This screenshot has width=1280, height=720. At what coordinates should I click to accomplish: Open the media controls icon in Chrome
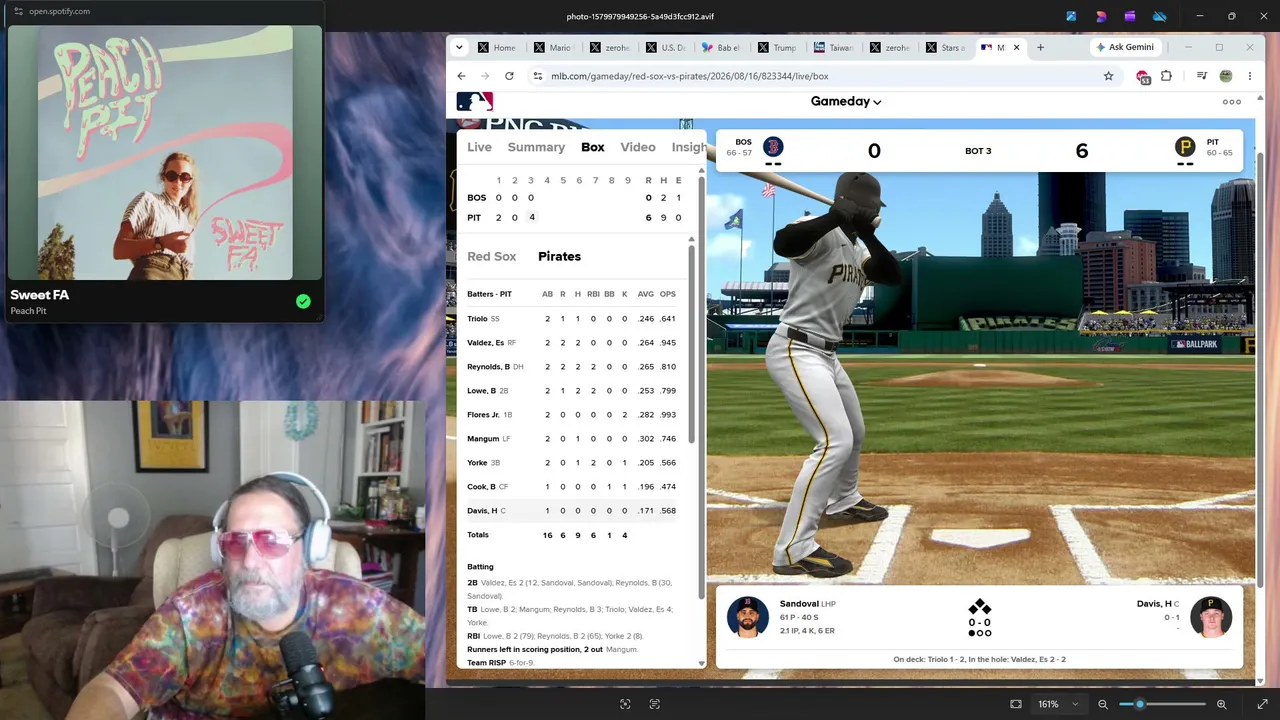pyautogui.click(x=1202, y=76)
